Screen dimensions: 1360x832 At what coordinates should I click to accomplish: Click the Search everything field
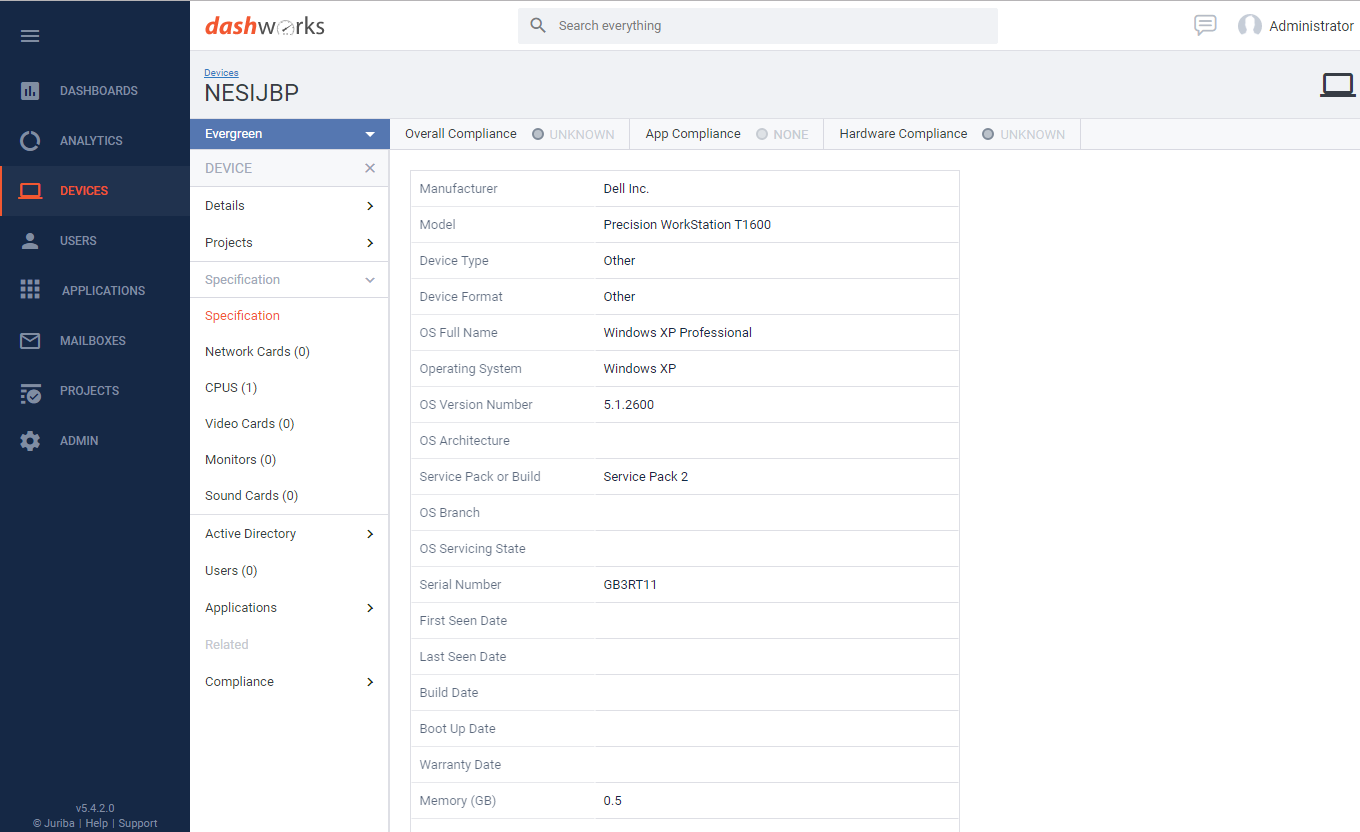coord(757,25)
